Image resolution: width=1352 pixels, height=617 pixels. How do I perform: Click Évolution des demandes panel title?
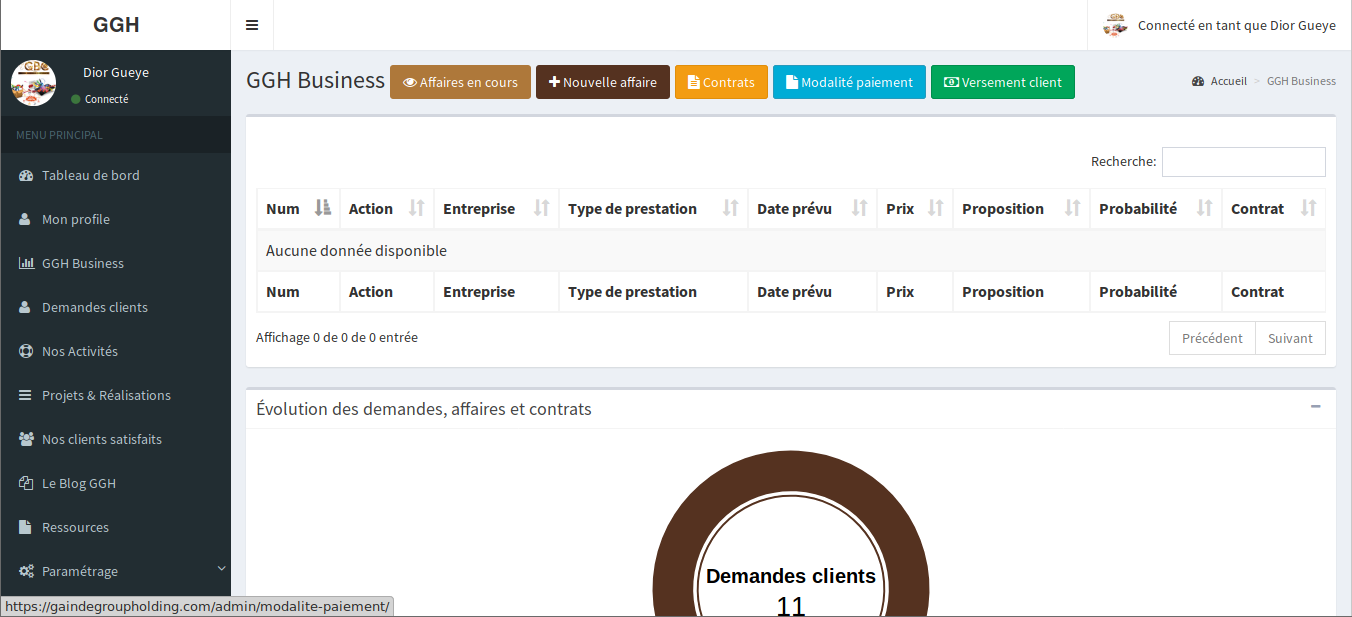pos(424,408)
